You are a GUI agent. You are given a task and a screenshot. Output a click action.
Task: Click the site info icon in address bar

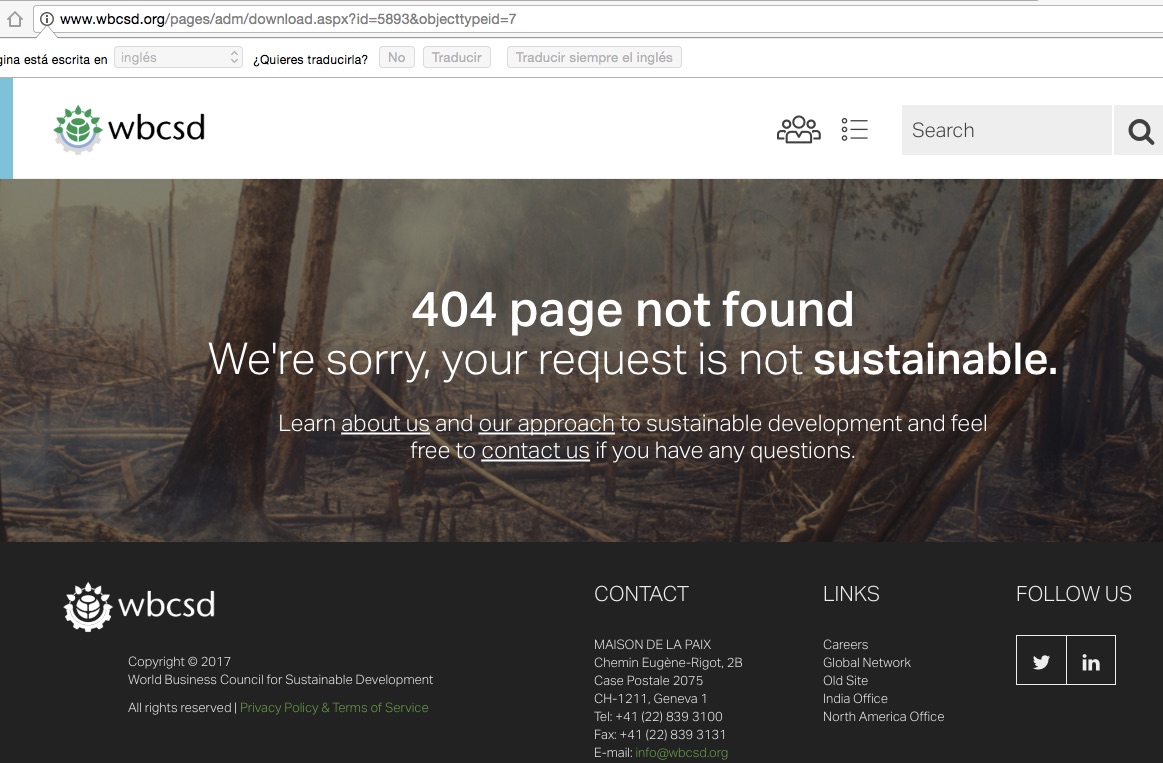[46, 19]
